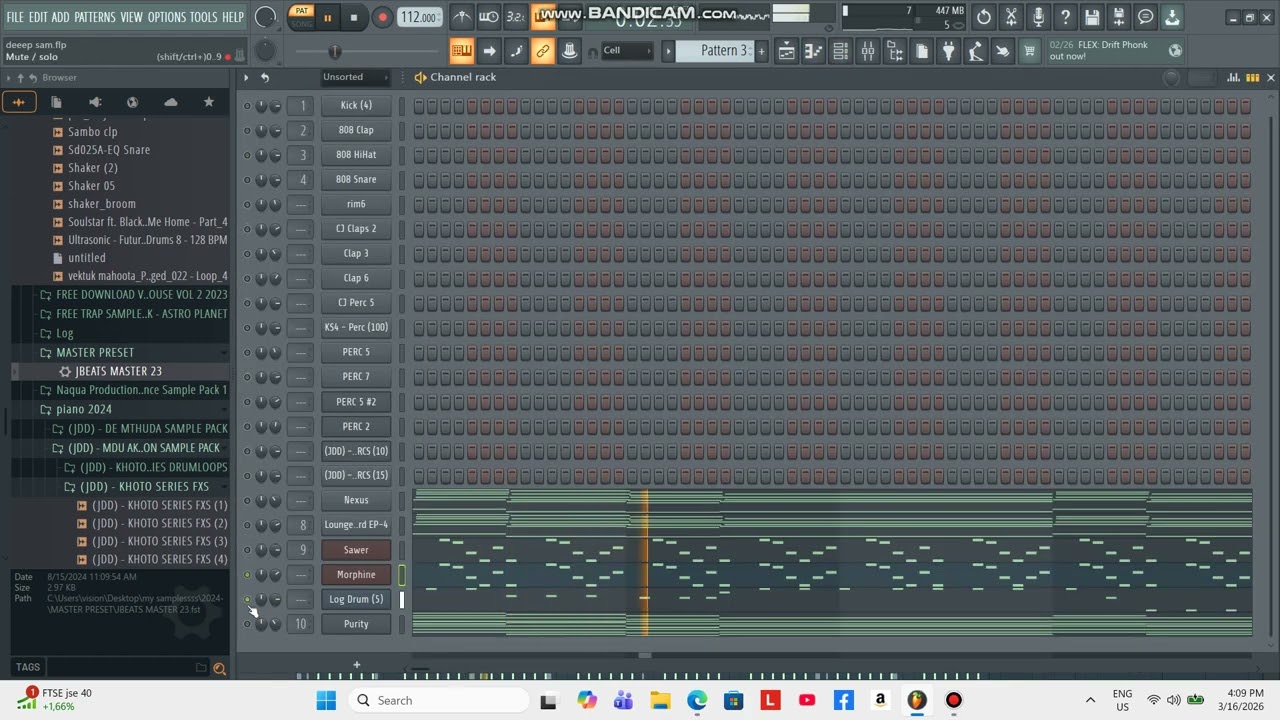Click the Lounge..rd EP-4 channel button
This screenshot has height=720, width=1280.
tap(356, 525)
